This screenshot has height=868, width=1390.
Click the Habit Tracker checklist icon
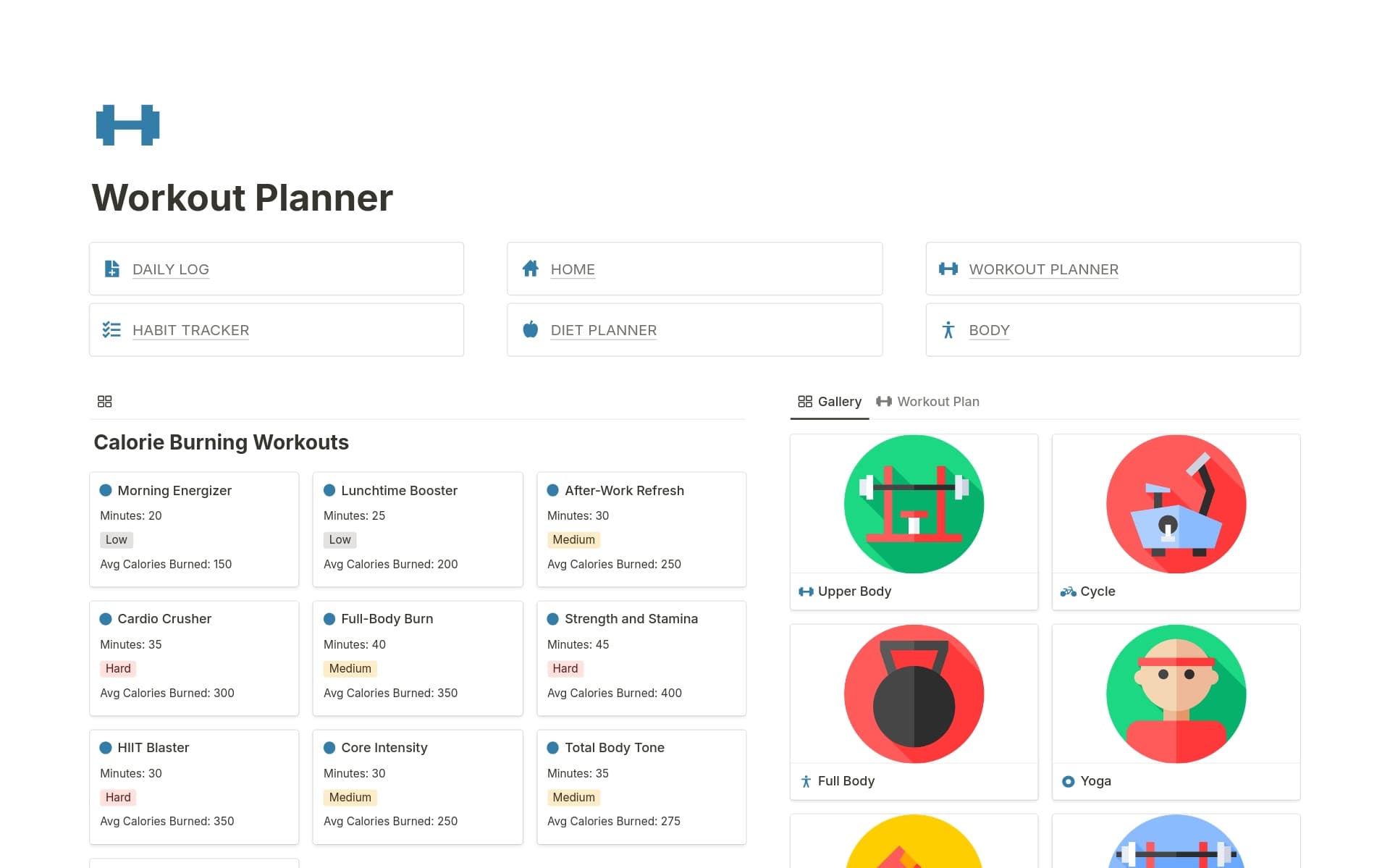[111, 330]
